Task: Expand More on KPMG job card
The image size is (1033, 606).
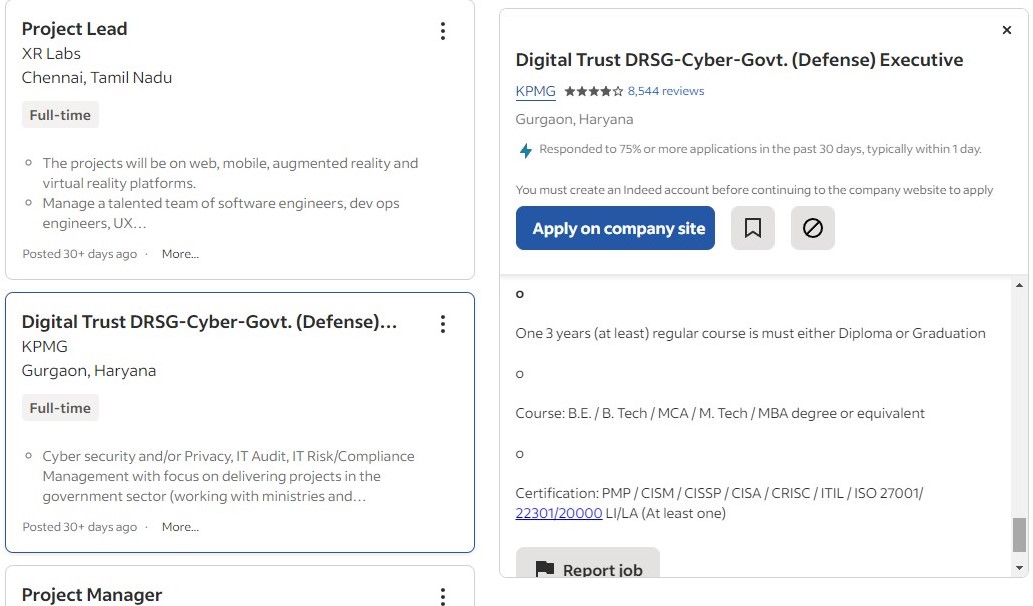Action: (x=180, y=527)
